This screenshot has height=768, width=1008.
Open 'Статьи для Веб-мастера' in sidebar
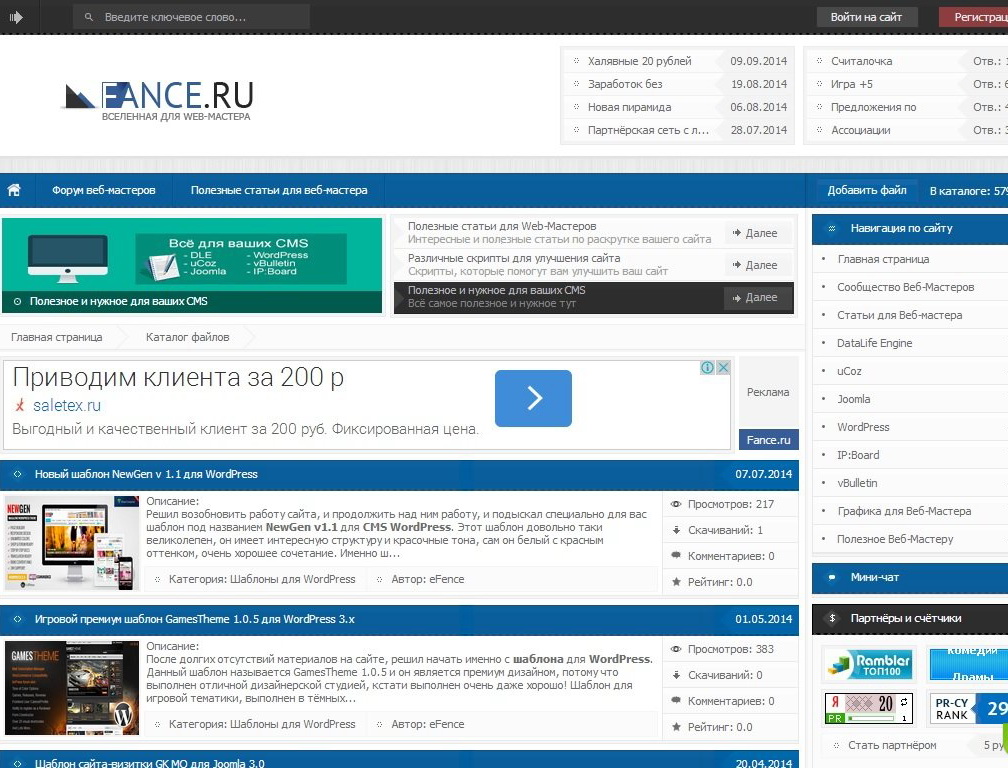pyautogui.click(x=900, y=316)
